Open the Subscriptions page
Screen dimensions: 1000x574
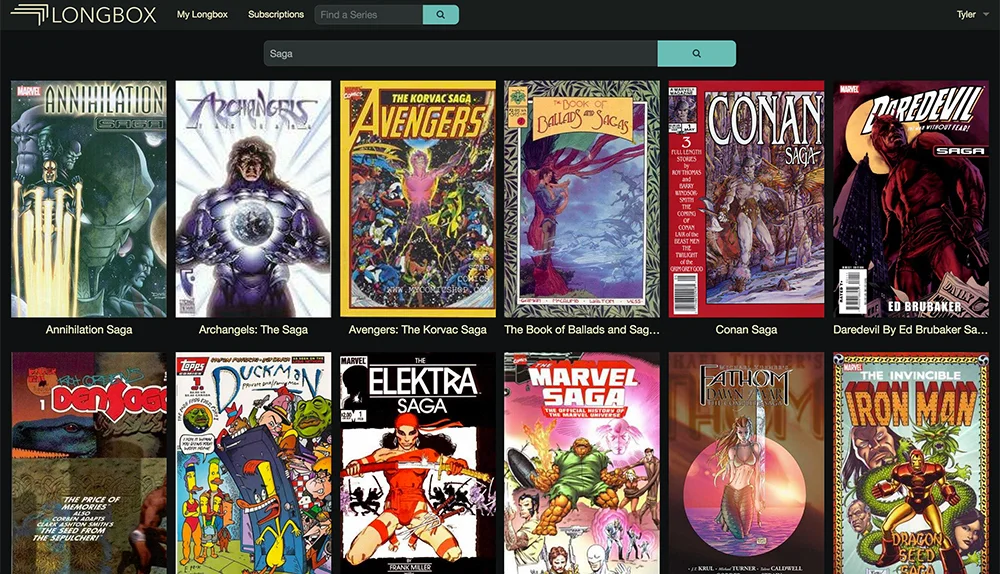(x=276, y=14)
